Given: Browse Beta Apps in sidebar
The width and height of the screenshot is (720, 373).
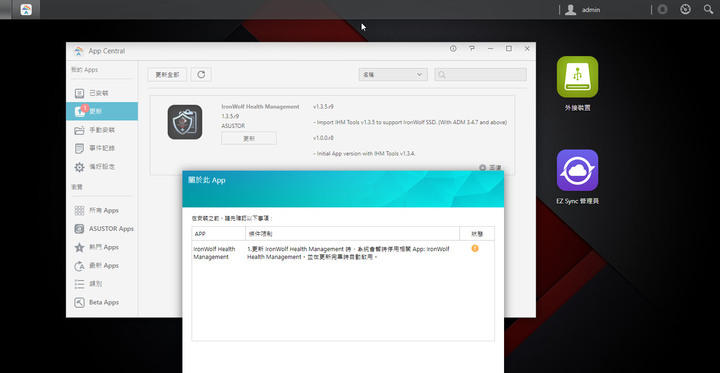Looking at the screenshot, I should coord(102,302).
